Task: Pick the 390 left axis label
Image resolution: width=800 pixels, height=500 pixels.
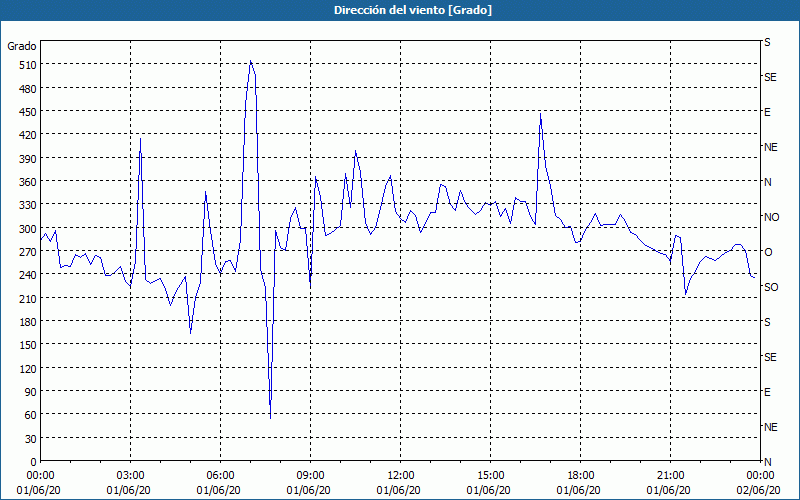Action: tap(28, 159)
